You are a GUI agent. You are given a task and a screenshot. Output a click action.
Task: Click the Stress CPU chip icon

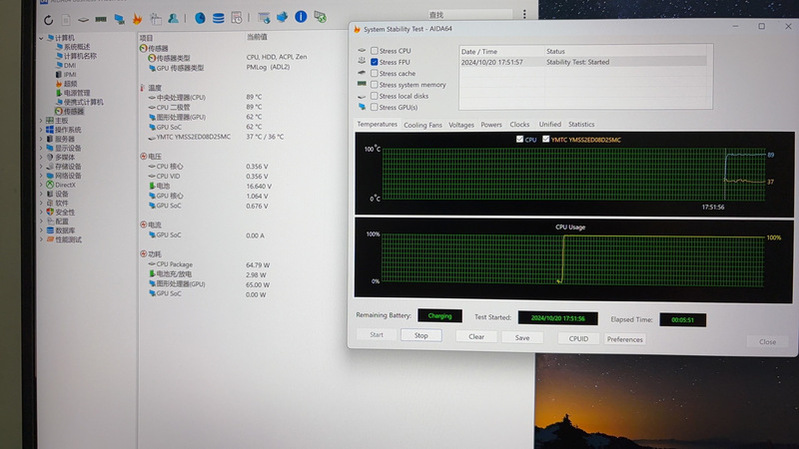[x=362, y=50]
